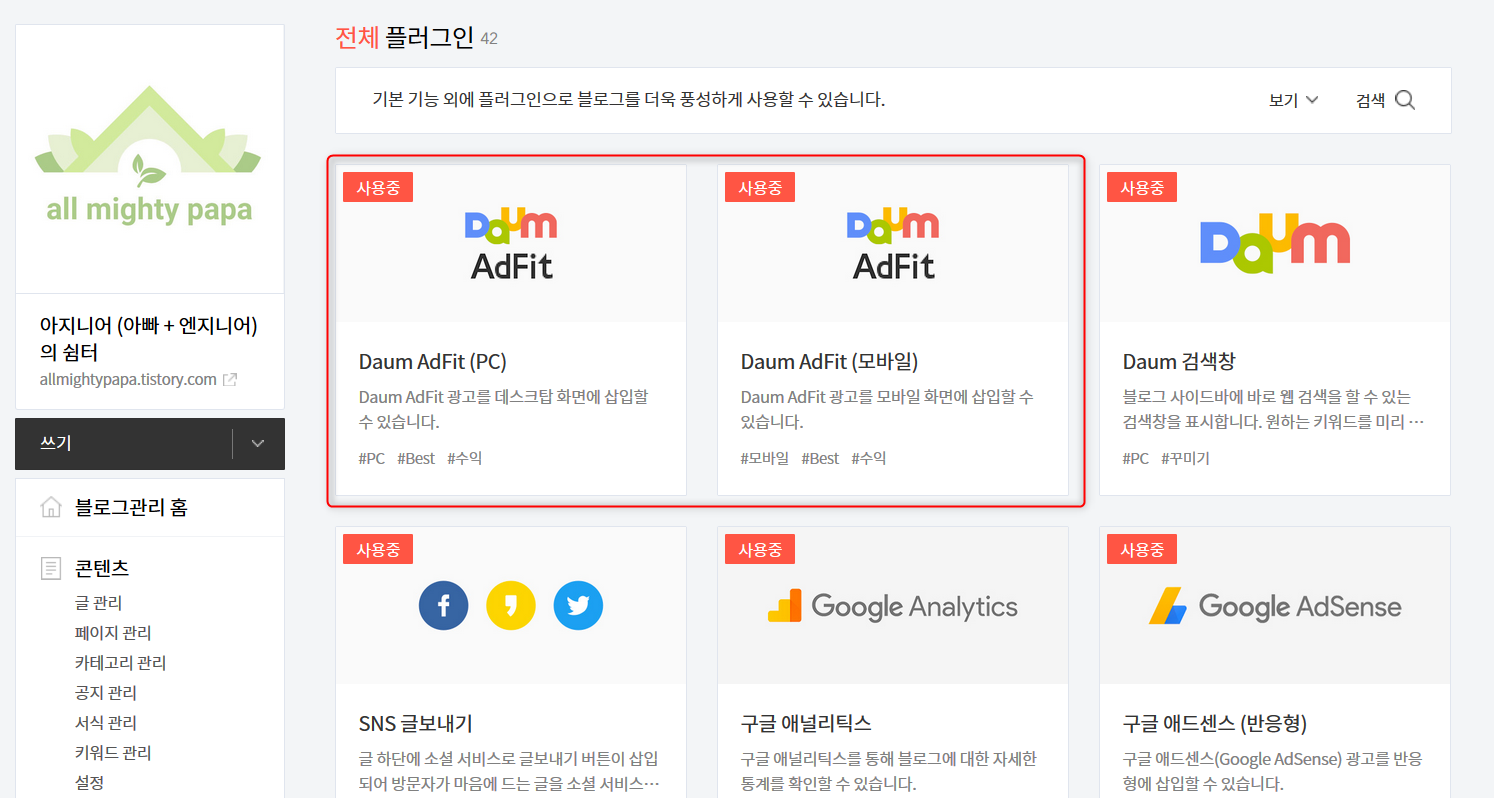This screenshot has width=1494, height=798.
Task: Click the yellow KakaoStory share icon
Action: (x=511, y=605)
